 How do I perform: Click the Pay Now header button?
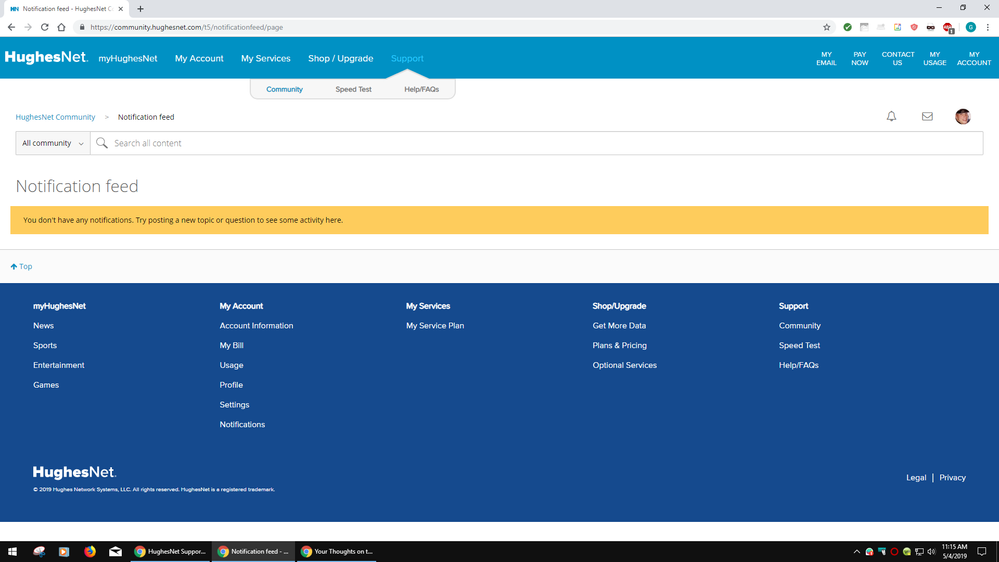tap(859, 59)
